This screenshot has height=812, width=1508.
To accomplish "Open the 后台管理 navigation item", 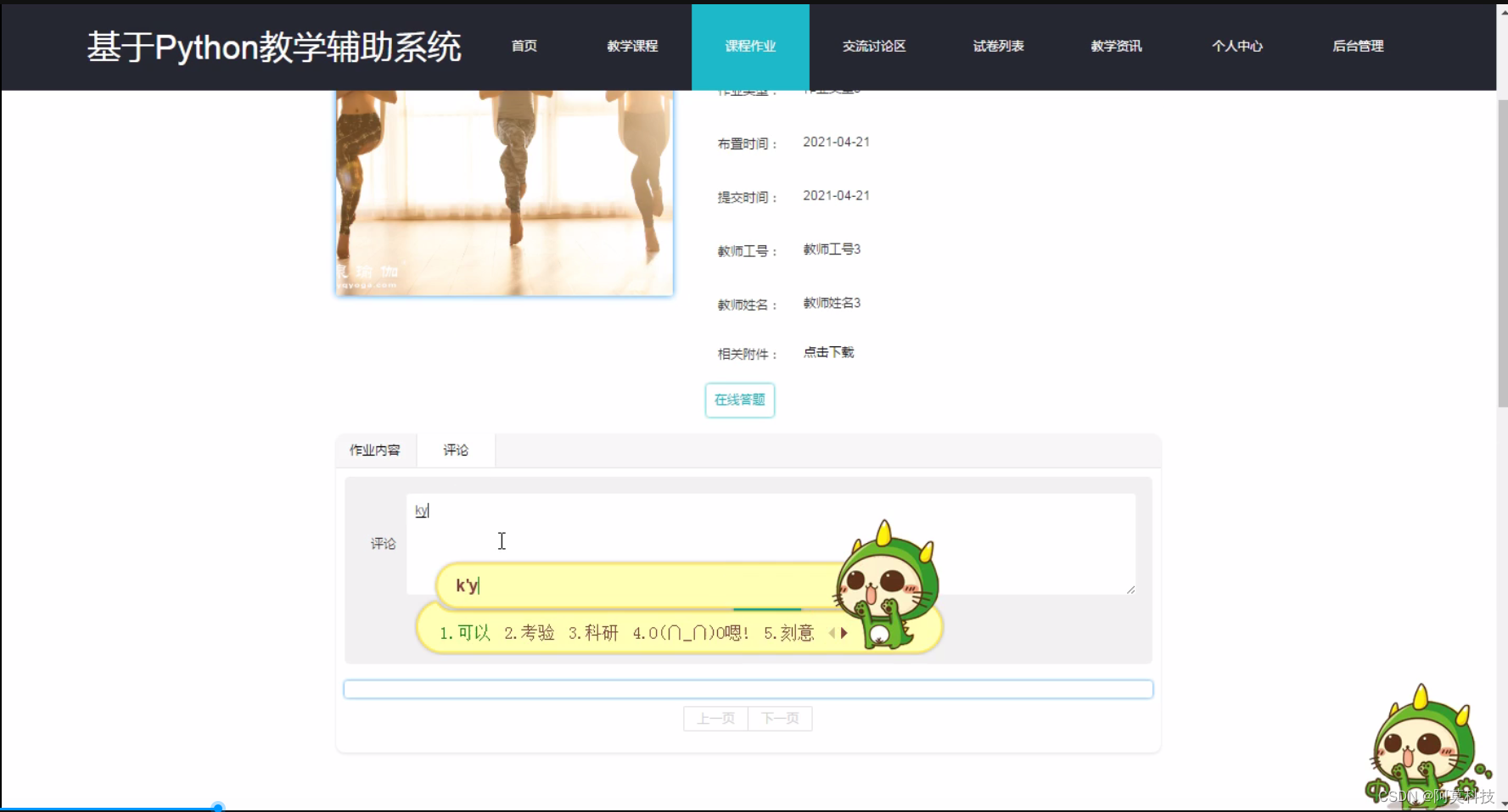I will 1358,47.
